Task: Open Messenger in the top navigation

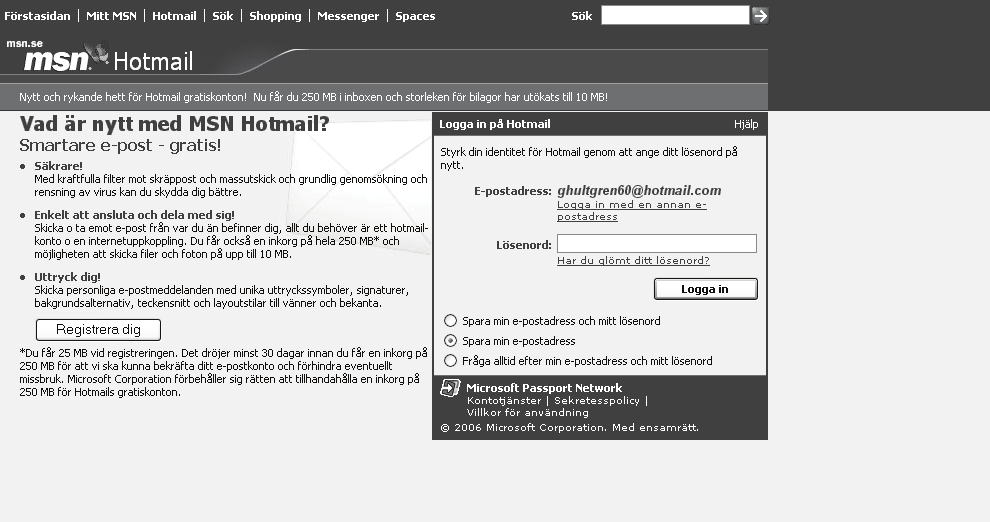Action: pos(348,16)
